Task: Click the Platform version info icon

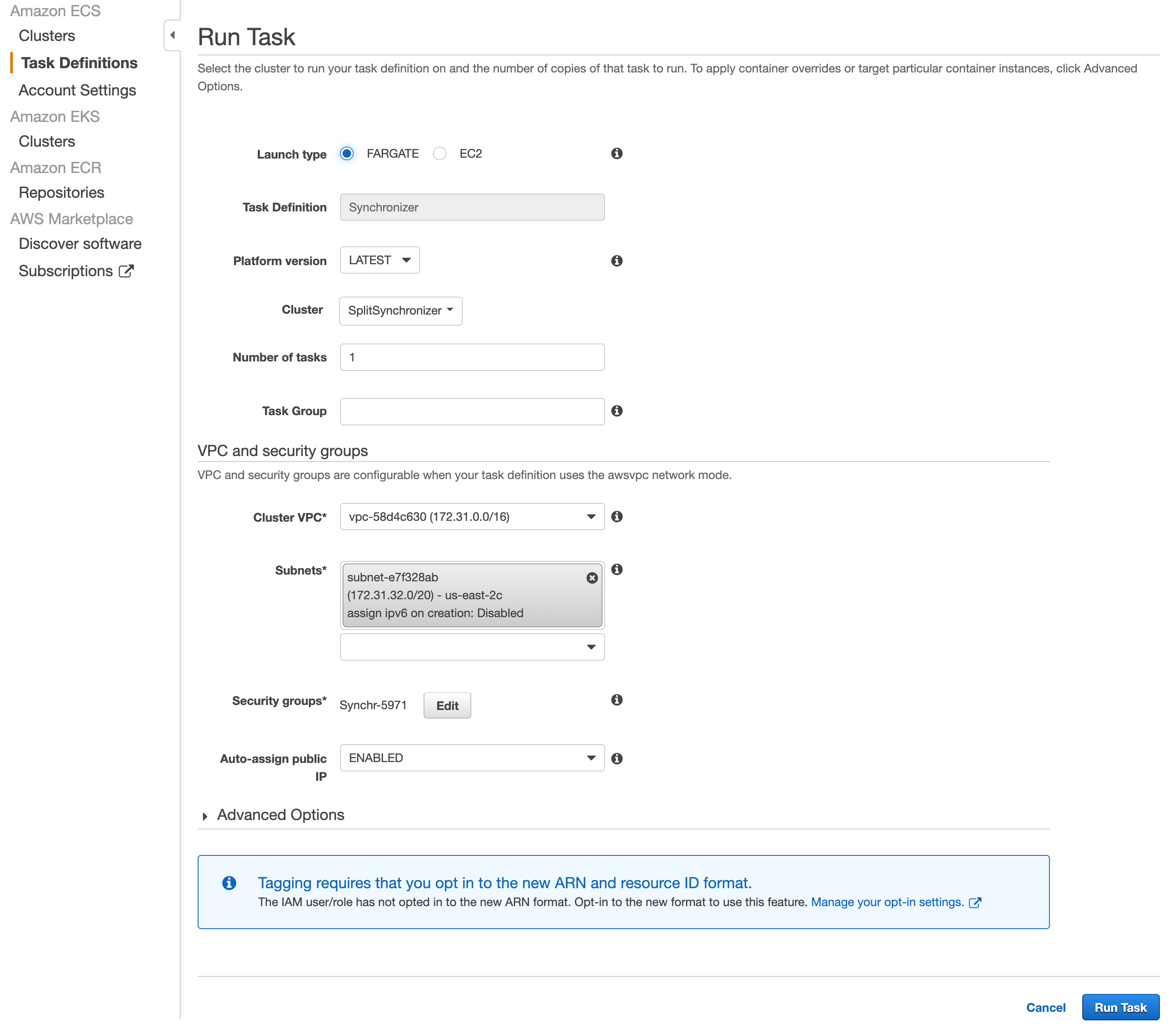Action: coord(617,260)
